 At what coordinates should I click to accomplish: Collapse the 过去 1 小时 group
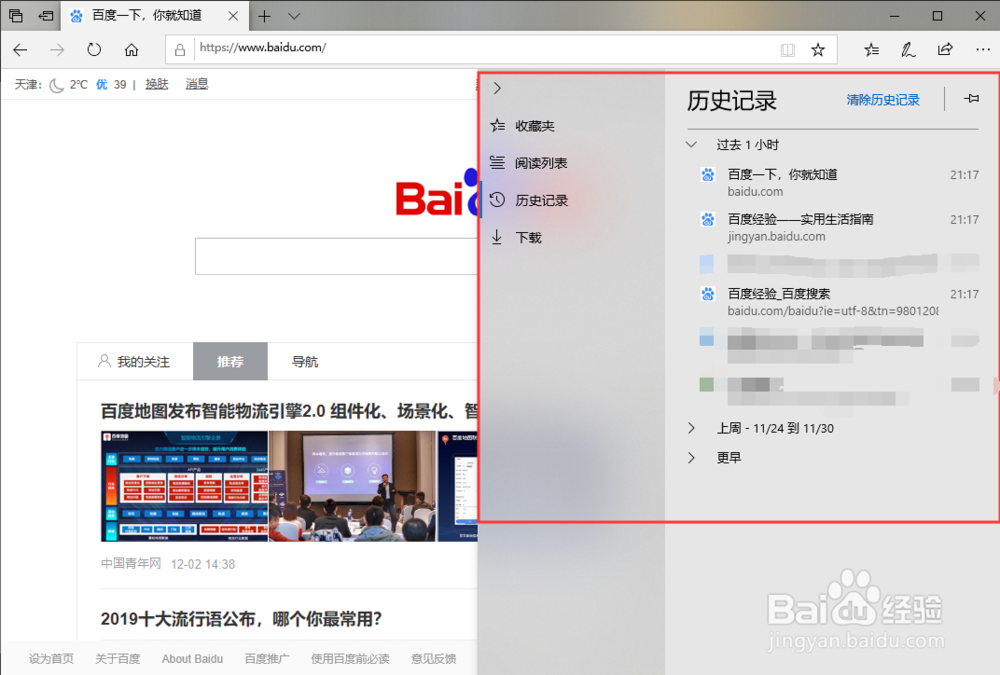click(691, 145)
